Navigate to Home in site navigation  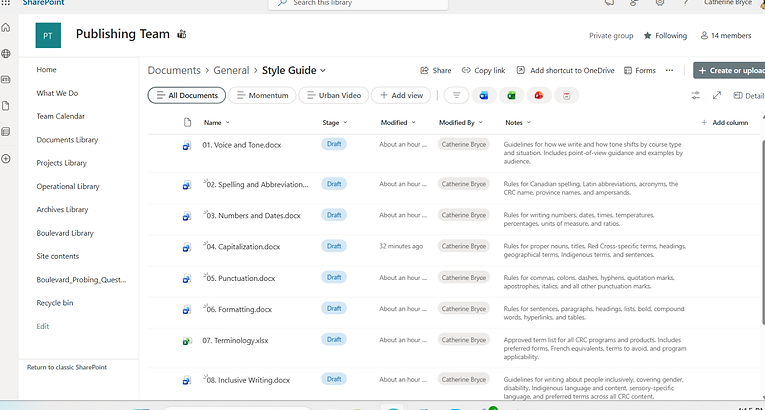[46, 70]
